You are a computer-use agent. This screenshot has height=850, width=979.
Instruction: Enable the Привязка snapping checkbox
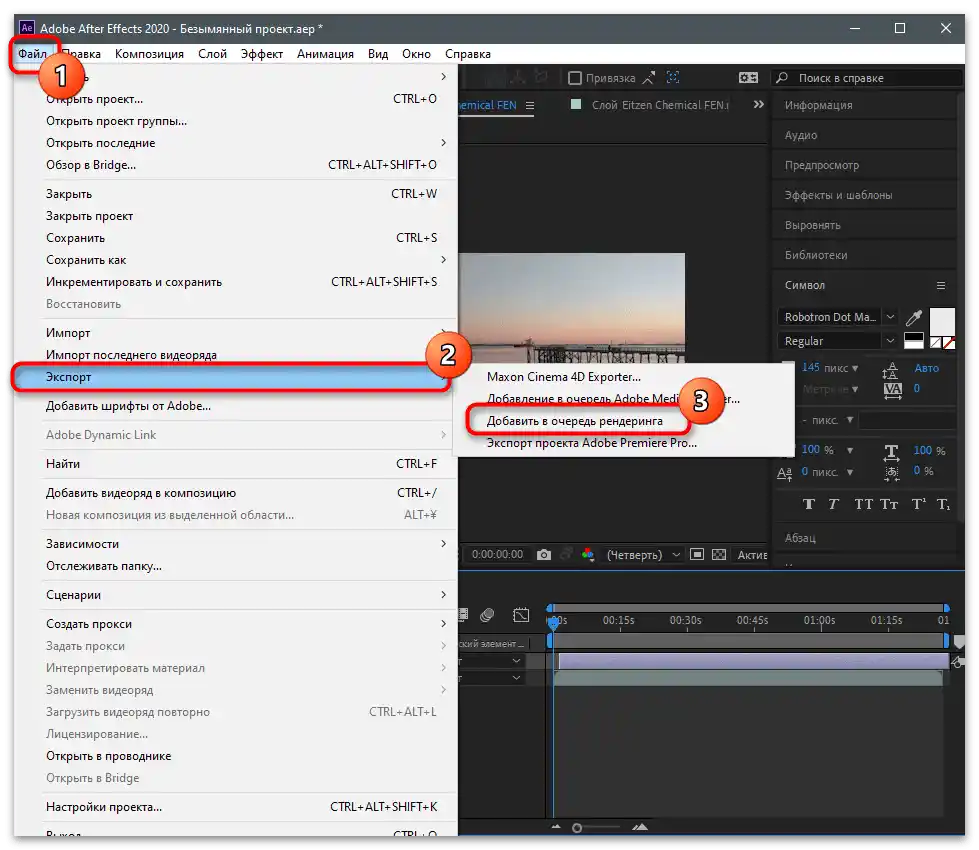click(x=575, y=78)
